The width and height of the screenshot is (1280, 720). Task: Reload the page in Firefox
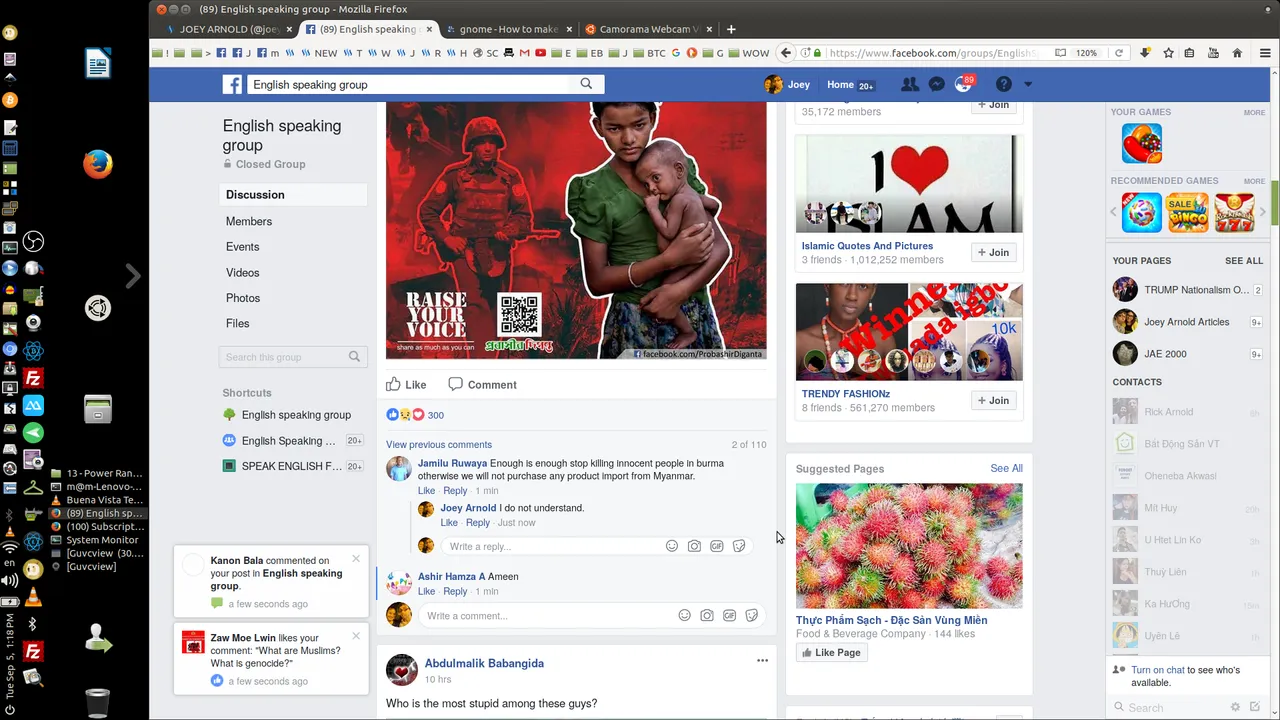click(1119, 53)
